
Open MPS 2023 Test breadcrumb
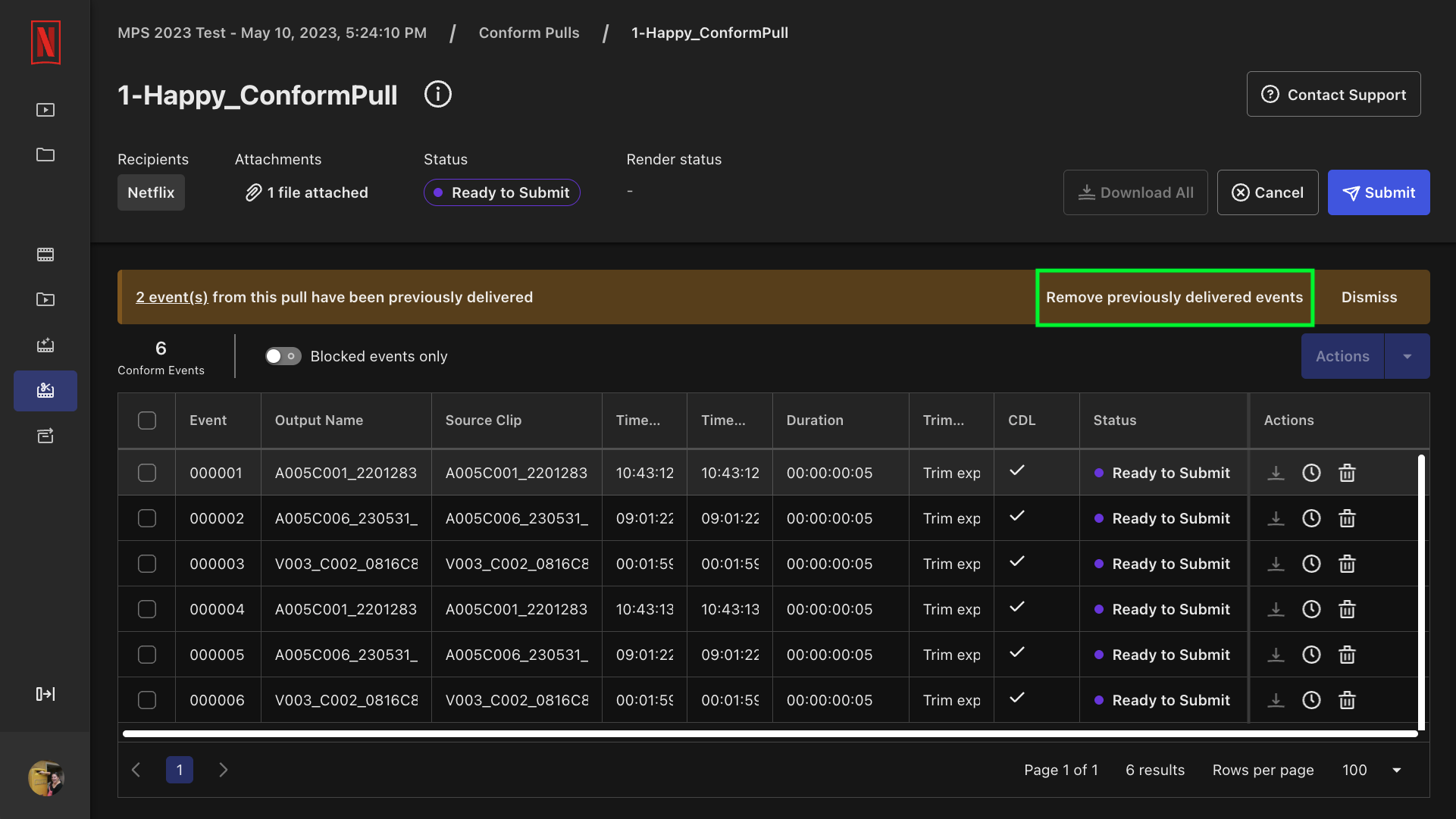pos(272,33)
